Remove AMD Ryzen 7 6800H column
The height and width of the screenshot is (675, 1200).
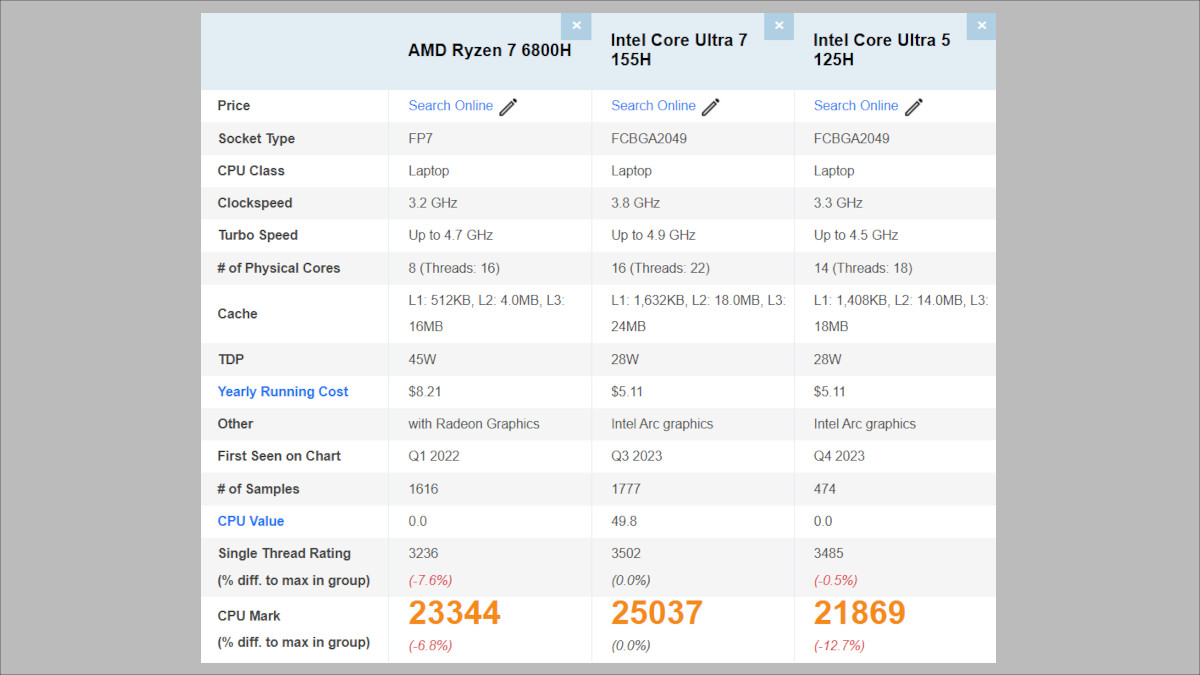[x=576, y=26]
